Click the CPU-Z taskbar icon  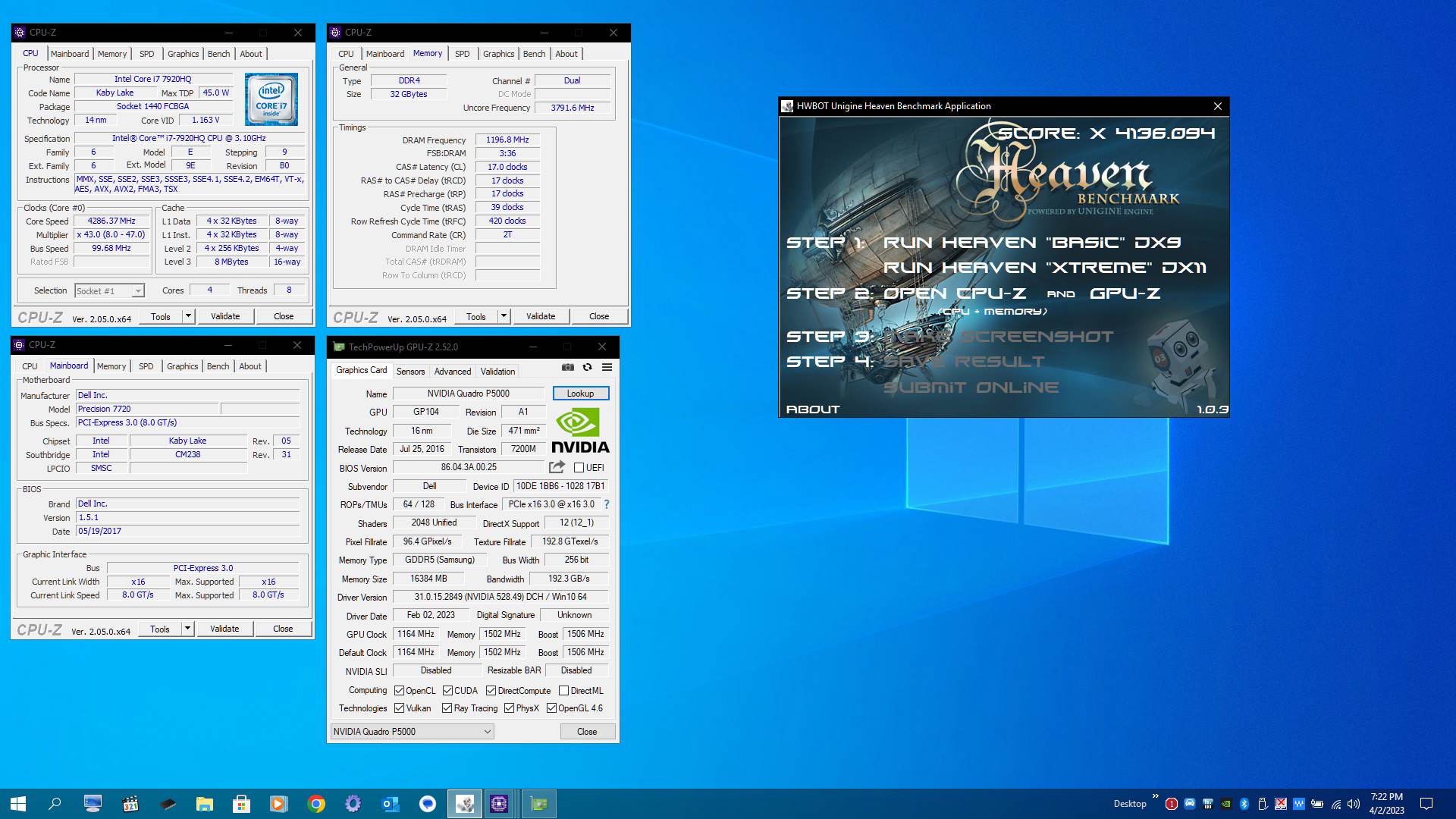point(499,804)
